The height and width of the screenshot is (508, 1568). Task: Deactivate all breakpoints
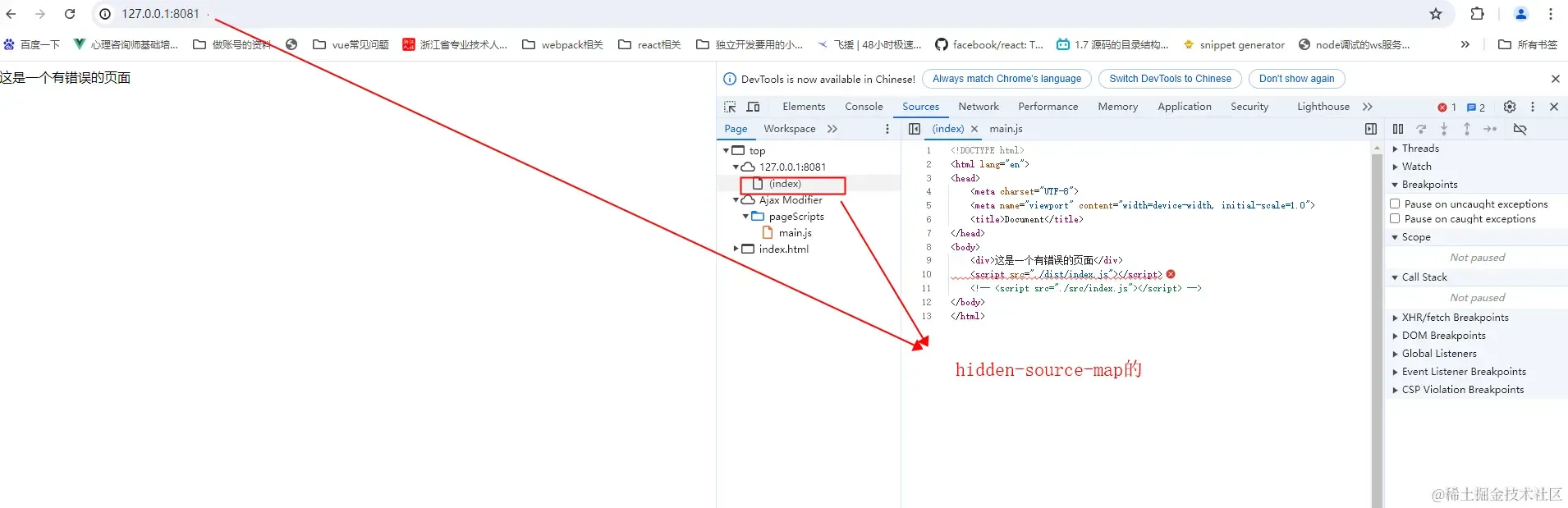[x=1520, y=129]
